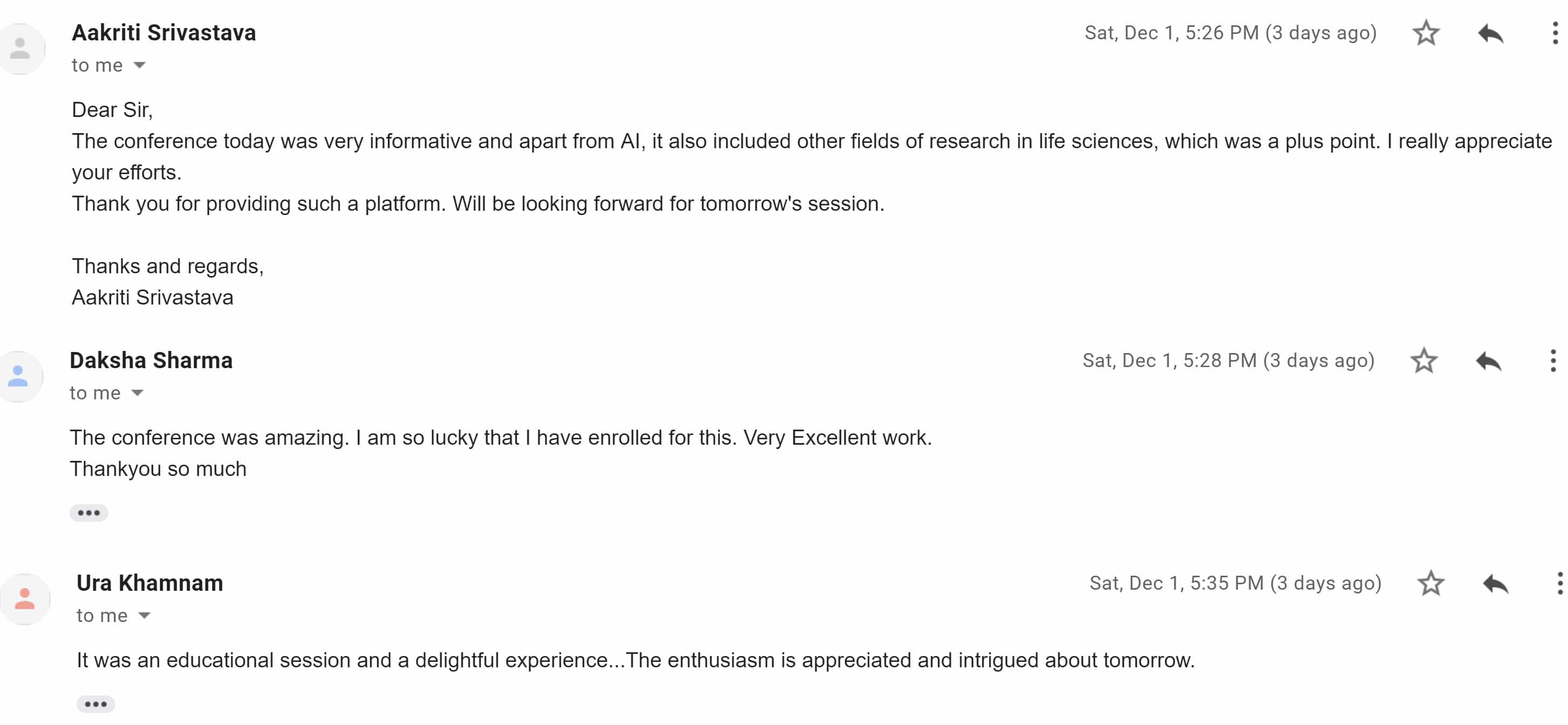Reply to Ura Khamnam's email

(x=1496, y=584)
